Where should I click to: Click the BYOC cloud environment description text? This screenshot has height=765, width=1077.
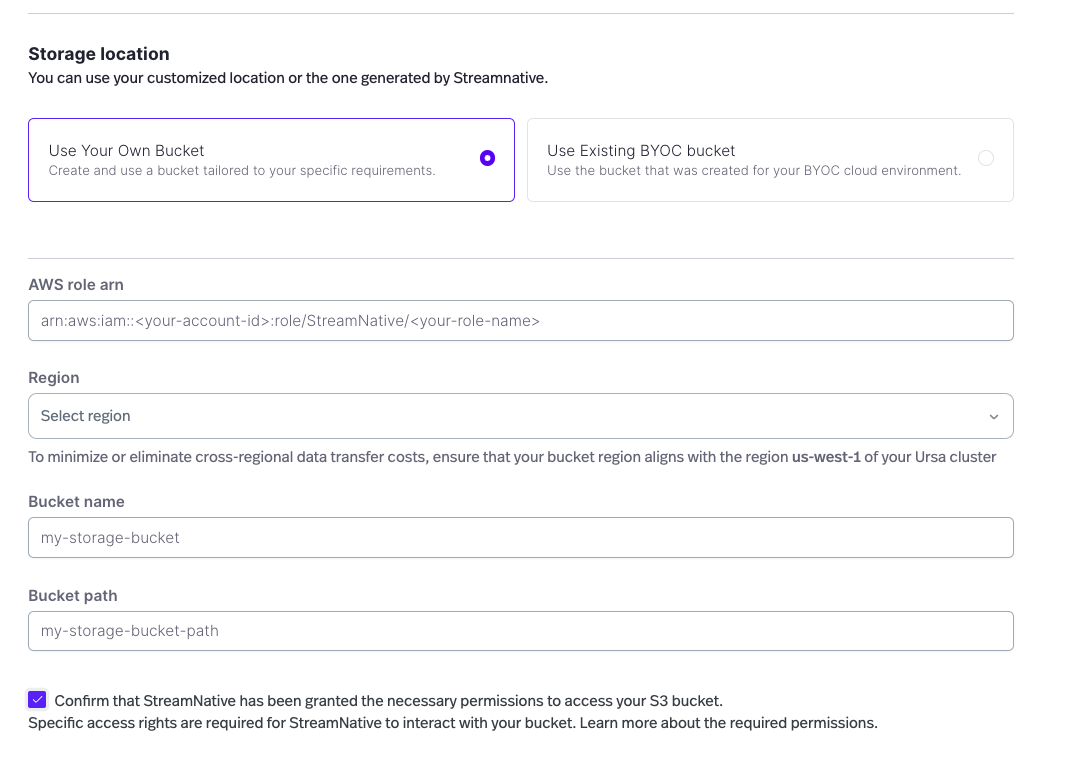(753, 171)
